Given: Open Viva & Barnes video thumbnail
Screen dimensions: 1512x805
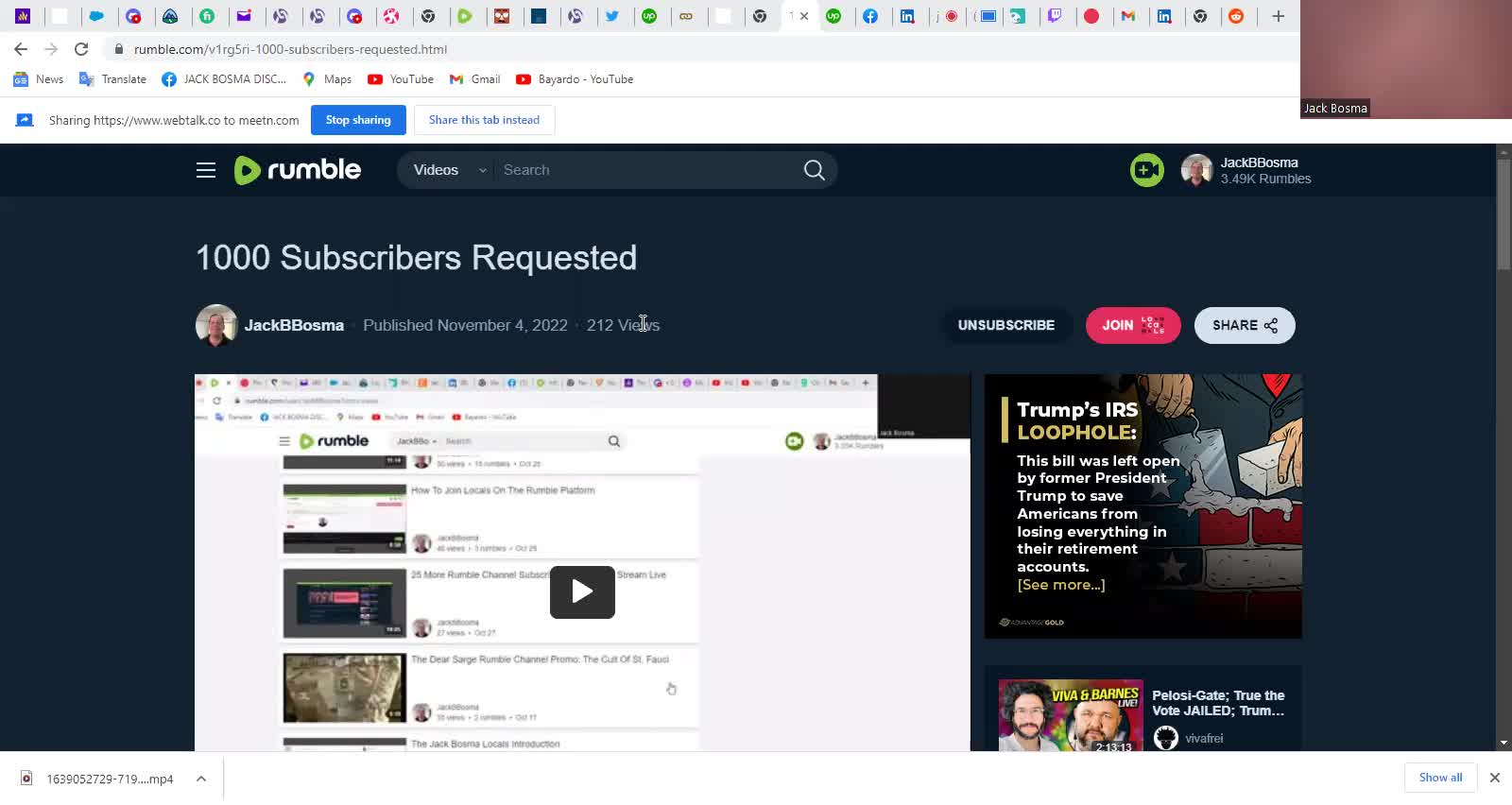Looking at the screenshot, I should [1071, 715].
